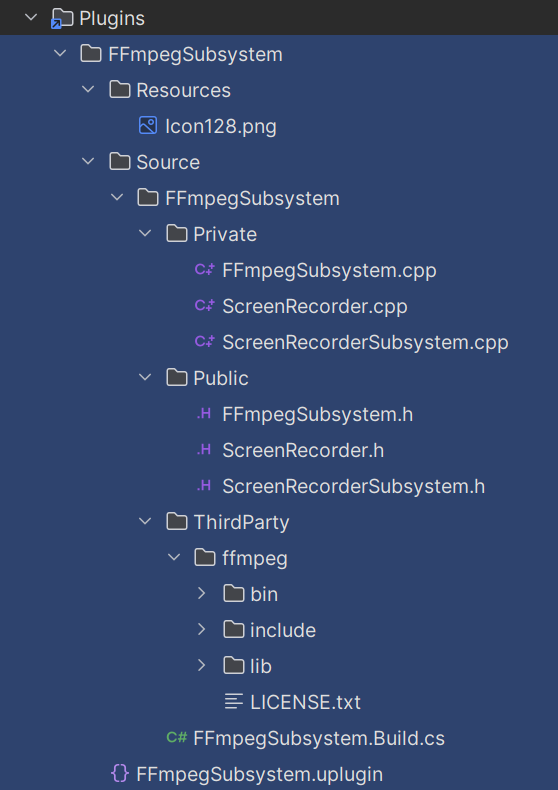This screenshot has width=558, height=790.
Task: Collapse the Plugins root node chevron
Action: point(31,18)
